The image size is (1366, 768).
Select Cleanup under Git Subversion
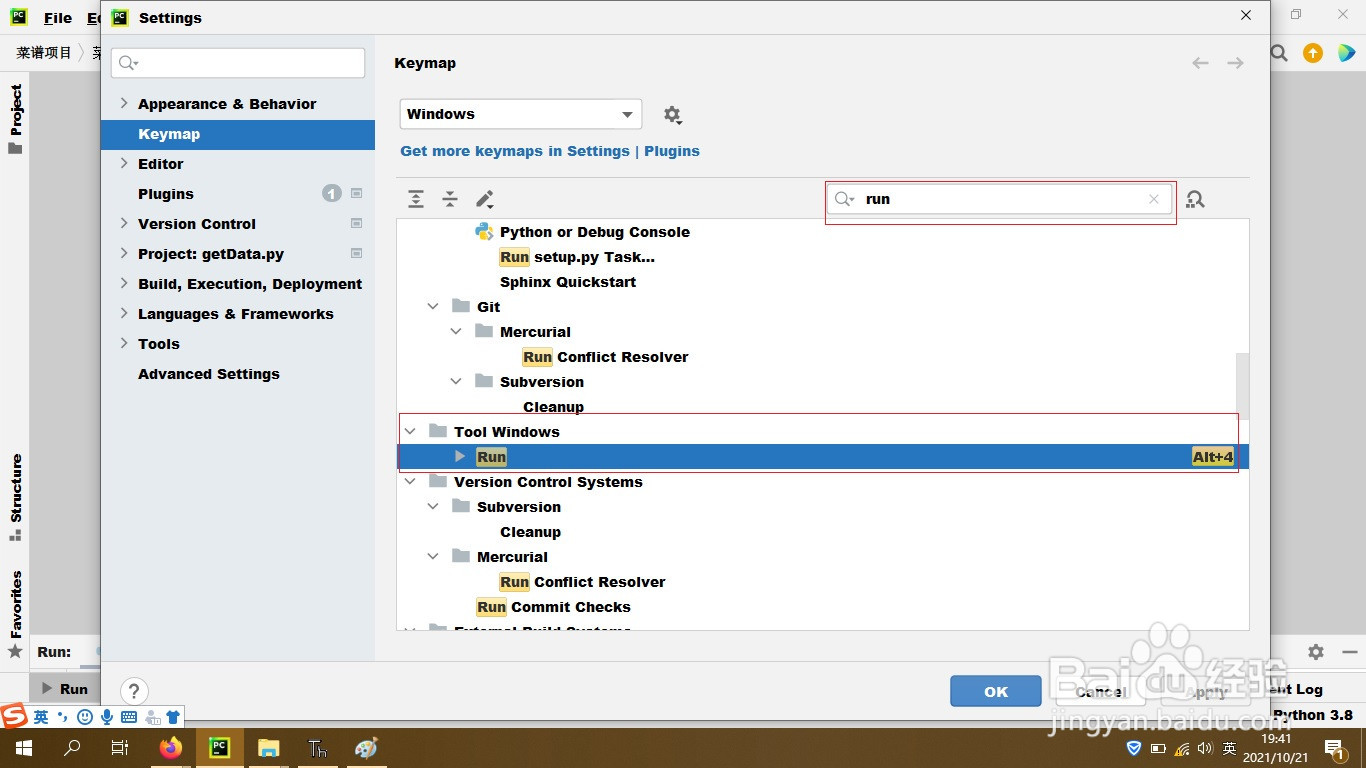pos(553,407)
